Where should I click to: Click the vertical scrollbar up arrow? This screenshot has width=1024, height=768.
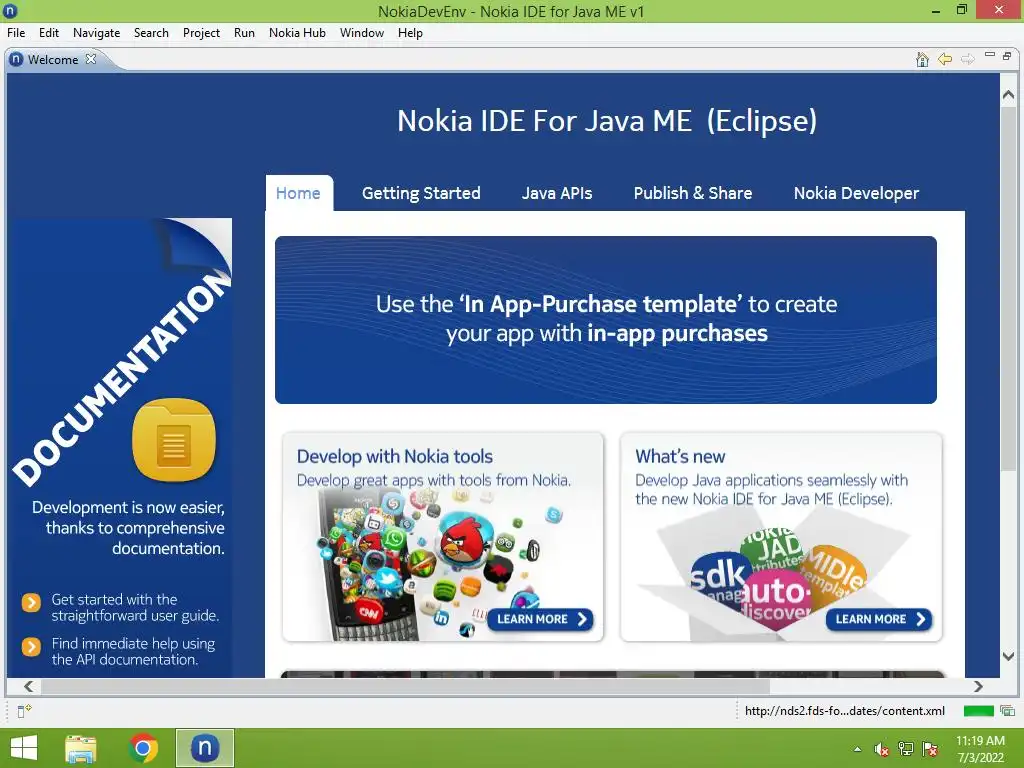[1008, 95]
